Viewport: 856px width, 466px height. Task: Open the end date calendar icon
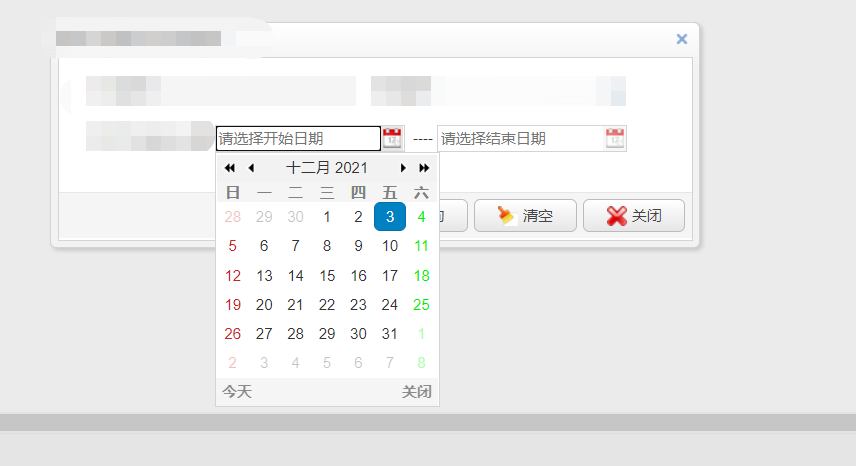[x=615, y=138]
